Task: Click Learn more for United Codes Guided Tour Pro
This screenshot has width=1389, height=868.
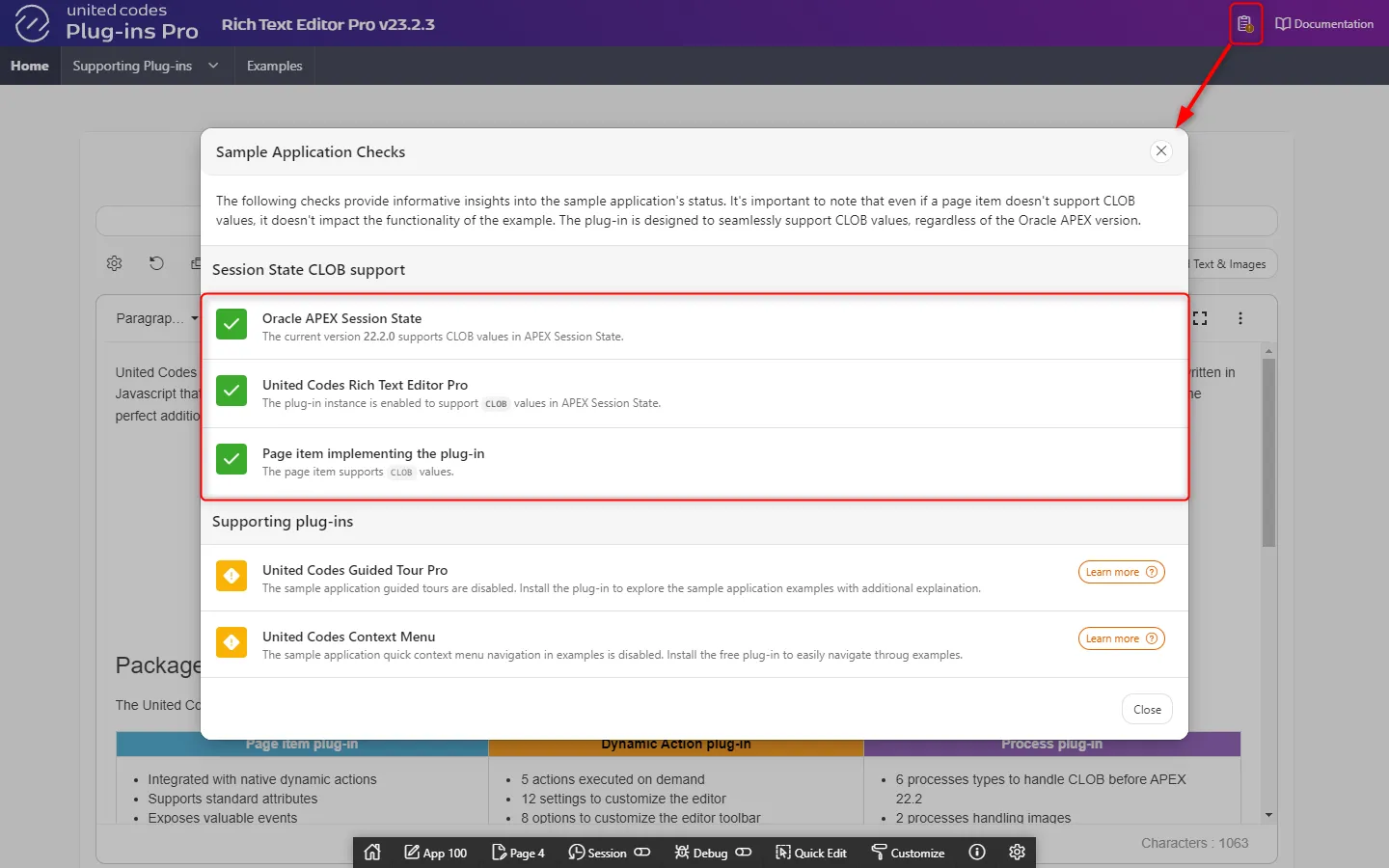Action: (1121, 572)
